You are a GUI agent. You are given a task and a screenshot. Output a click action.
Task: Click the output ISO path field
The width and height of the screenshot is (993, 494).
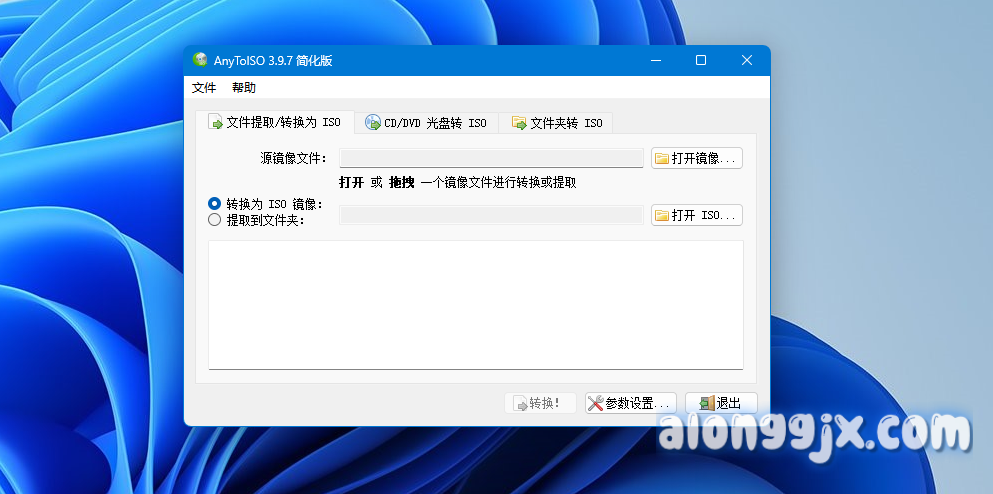click(x=491, y=215)
